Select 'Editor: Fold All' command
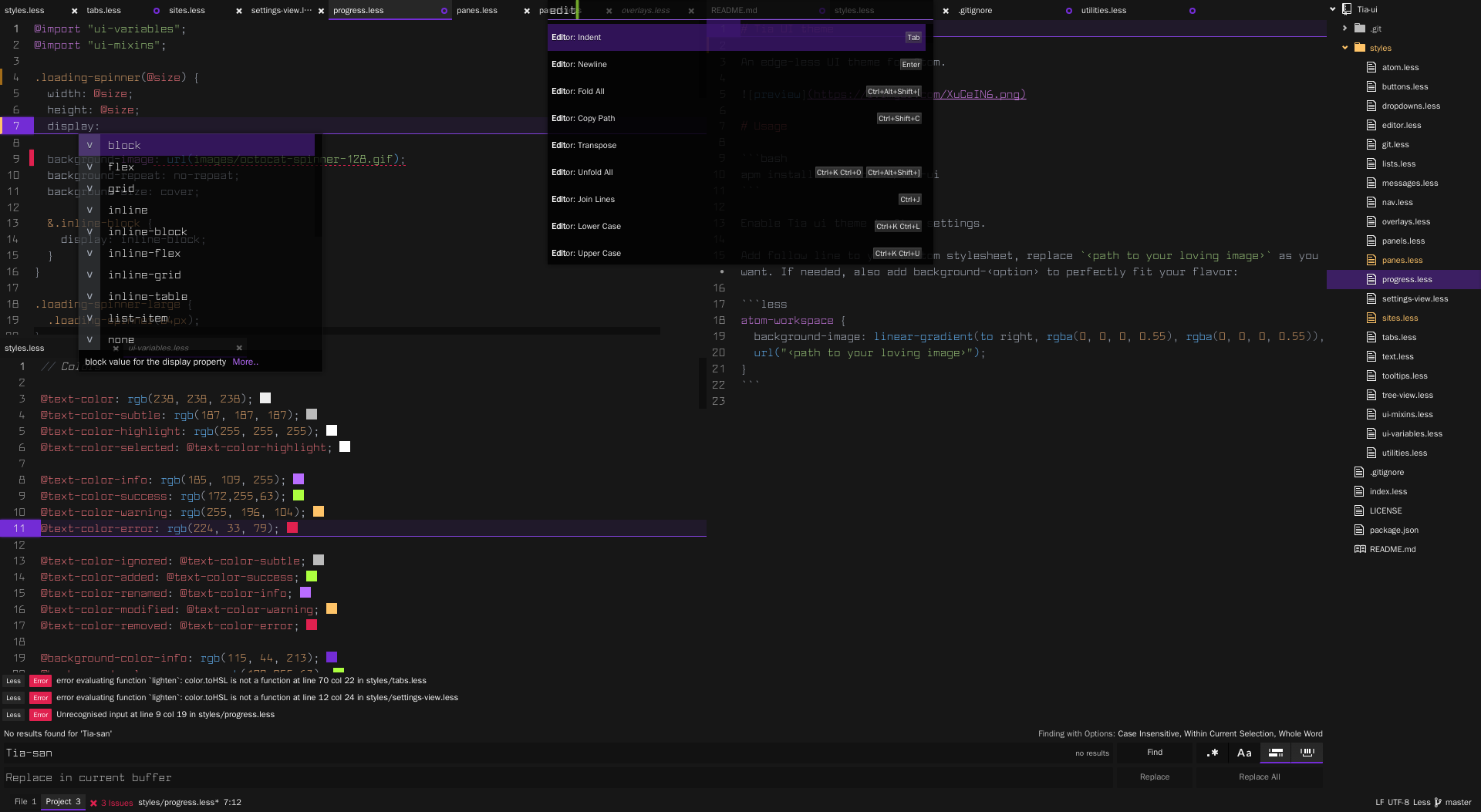This screenshot has width=1481, height=812. [x=736, y=91]
